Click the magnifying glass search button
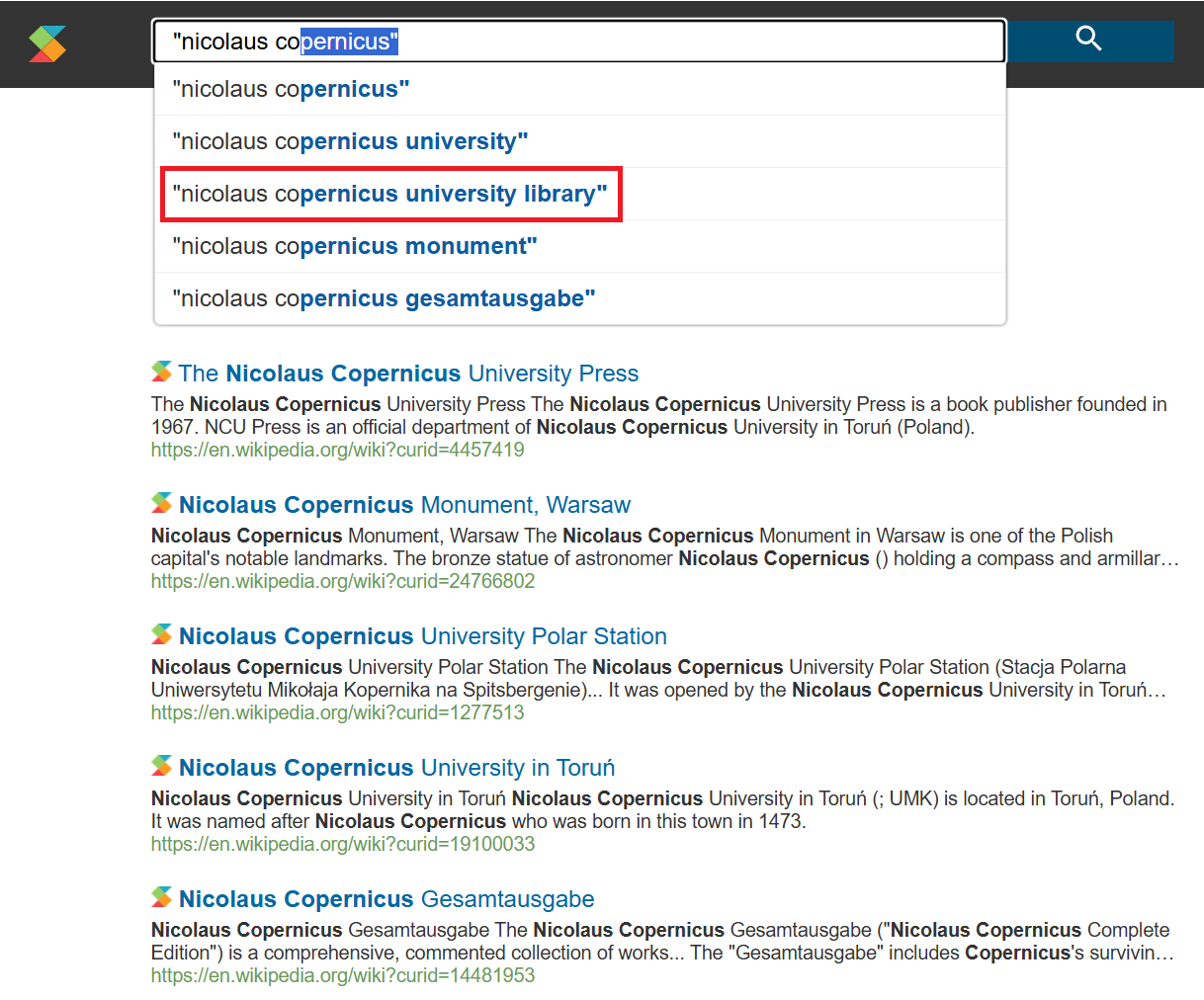This screenshot has width=1204, height=1000. [x=1088, y=41]
